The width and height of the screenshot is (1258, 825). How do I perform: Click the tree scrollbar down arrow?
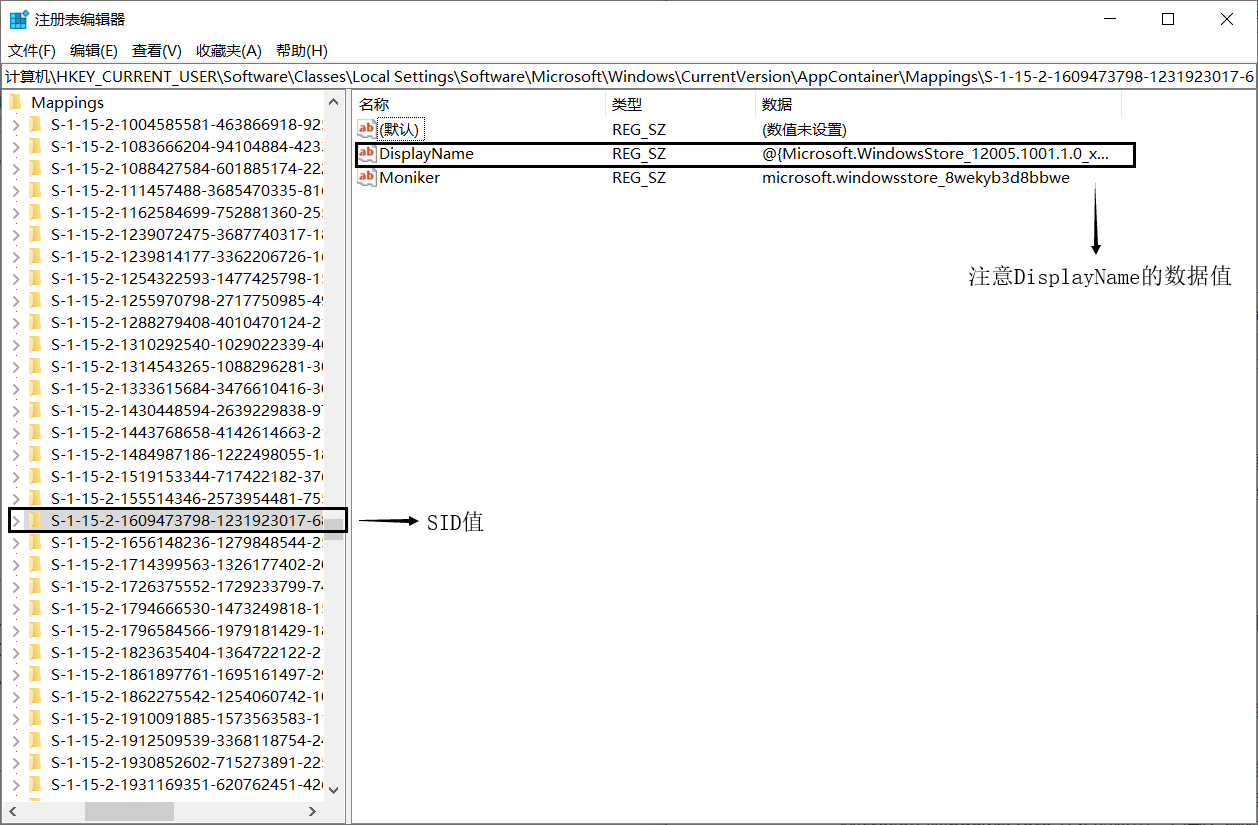tap(334, 790)
